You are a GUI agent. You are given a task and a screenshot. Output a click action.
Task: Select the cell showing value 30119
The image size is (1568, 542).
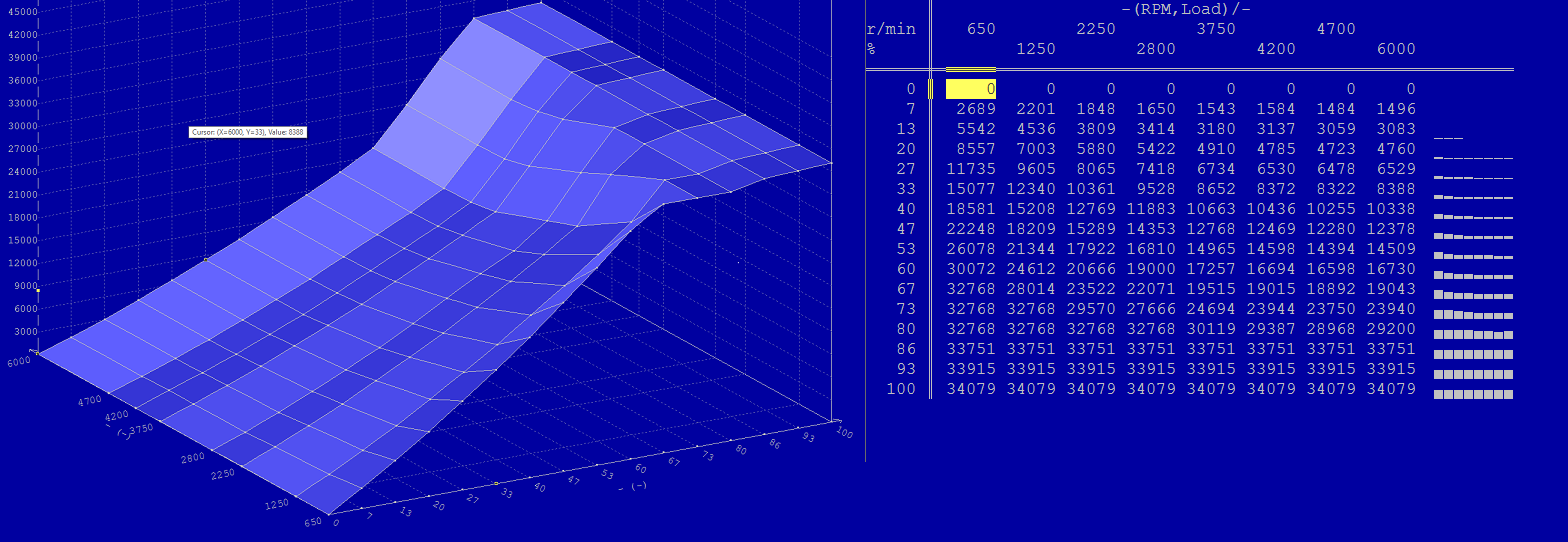(x=1210, y=329)
